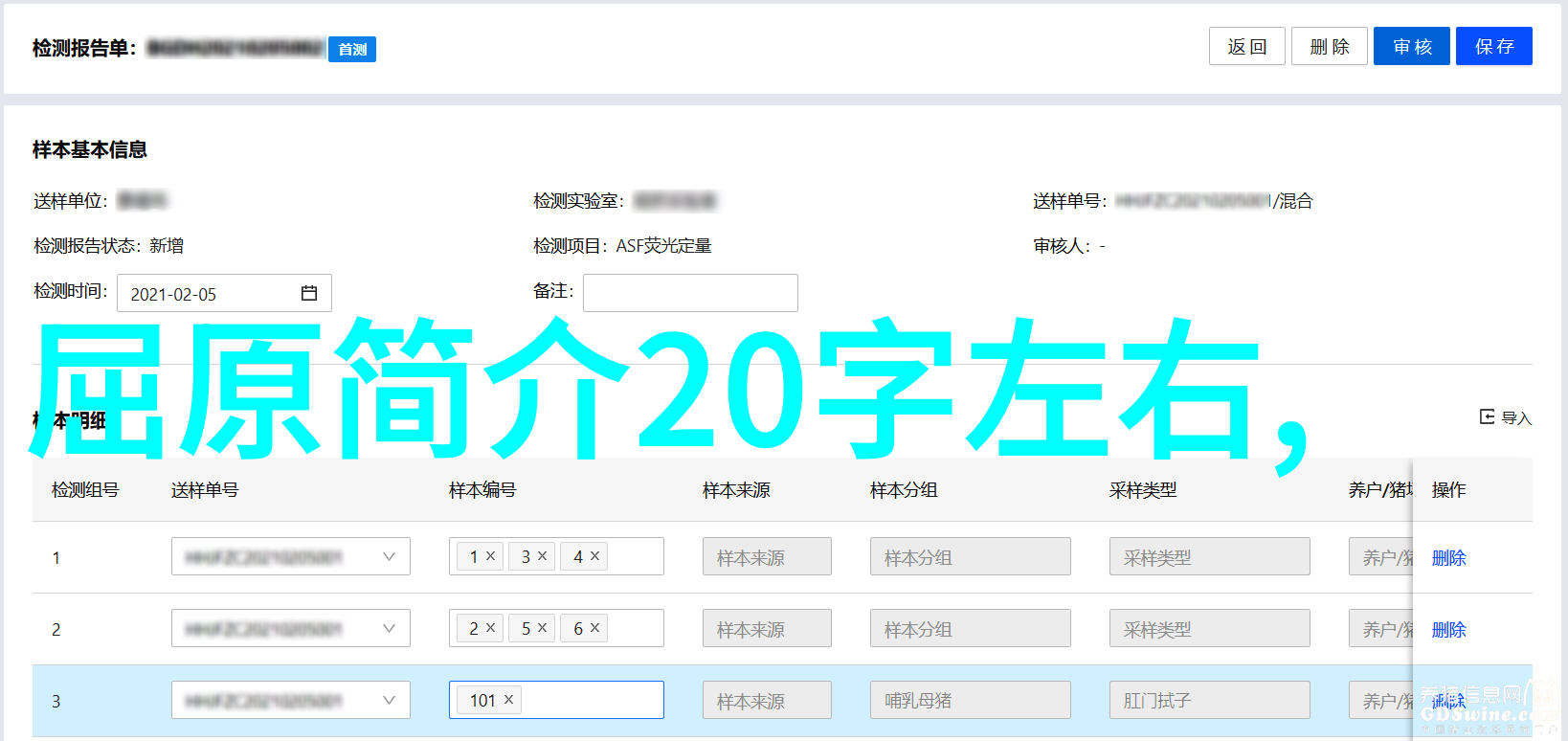The image size is (1568, 741).
Task: Click 肛门拭子 field in row 3
Action: click(x=1209, y=700)
